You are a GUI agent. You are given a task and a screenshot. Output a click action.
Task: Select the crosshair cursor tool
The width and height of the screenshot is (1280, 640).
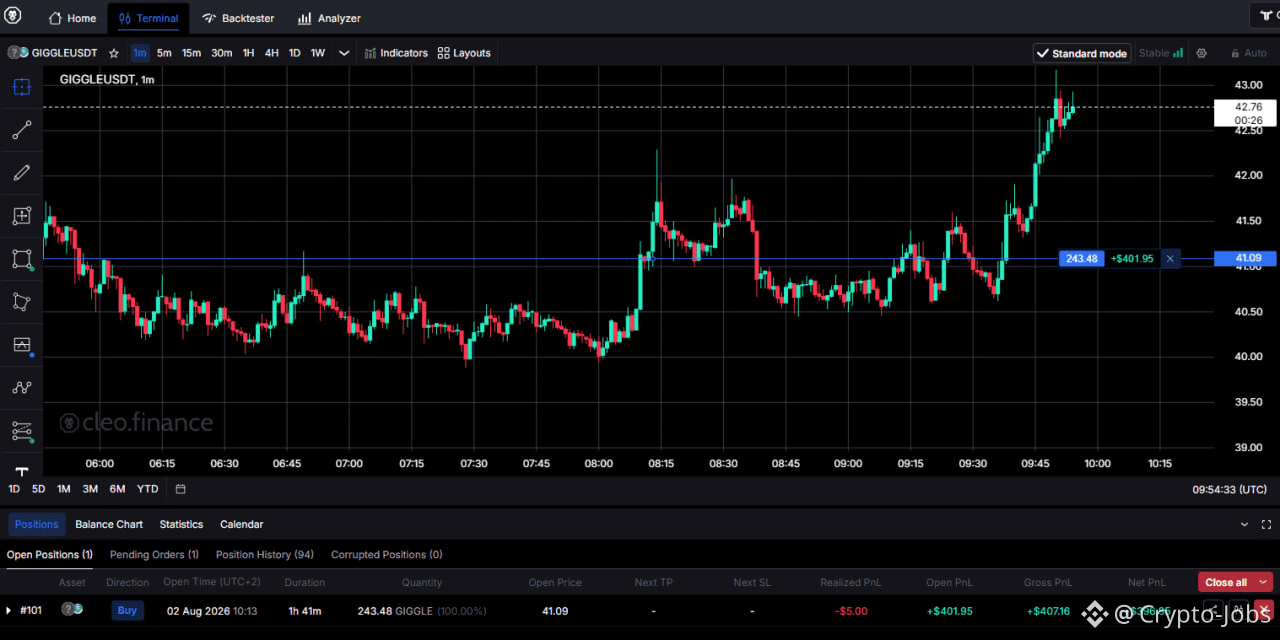click(x=21, y=87)
